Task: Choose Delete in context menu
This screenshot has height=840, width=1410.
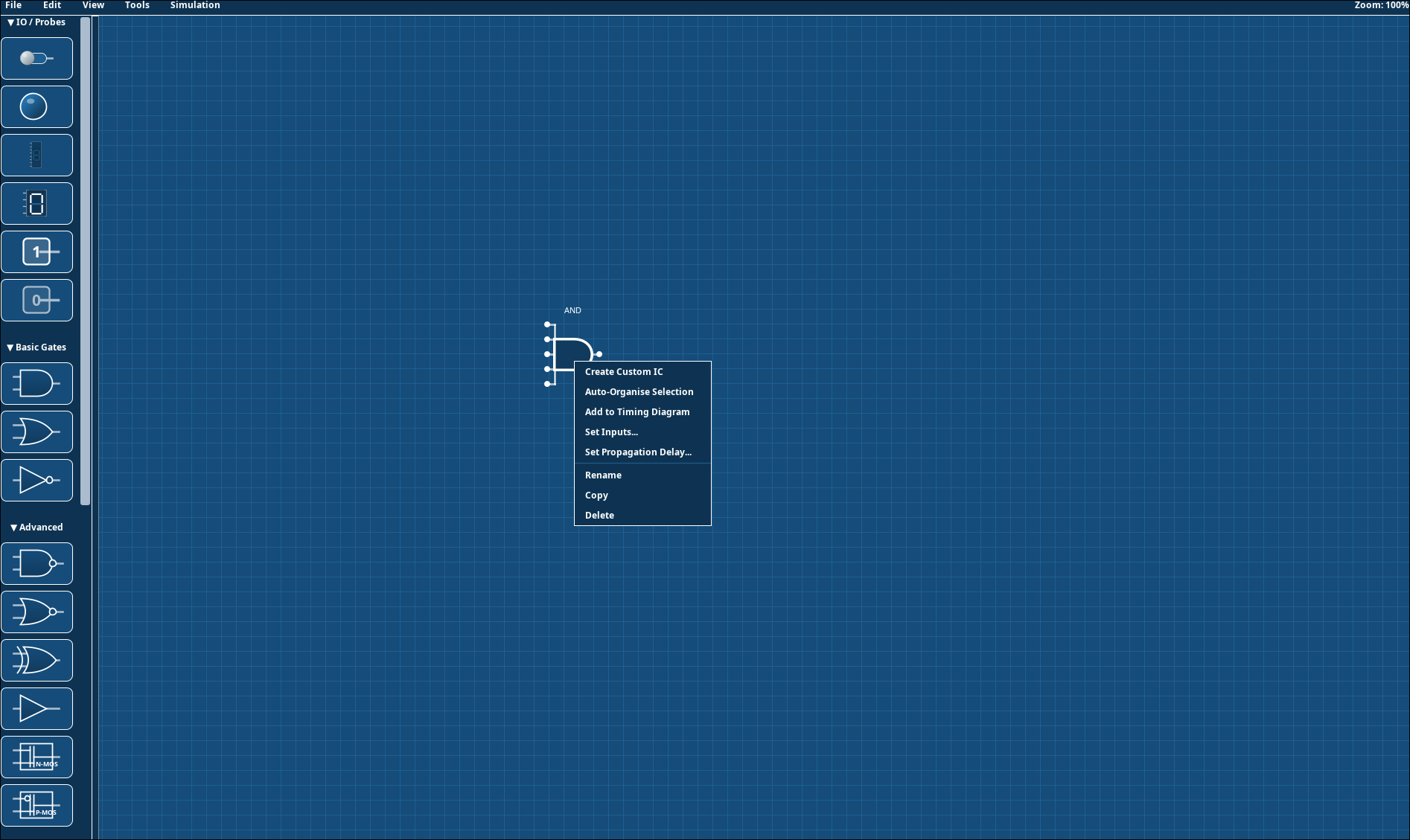Action: [642, 516]
